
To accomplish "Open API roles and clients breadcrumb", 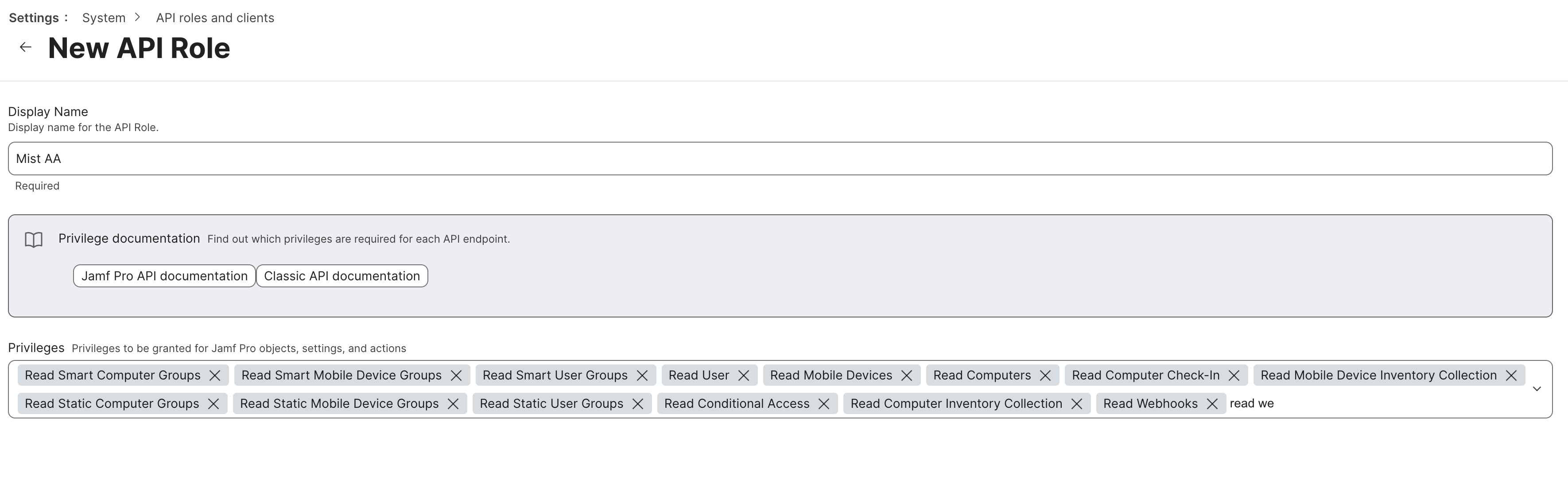I will [x=215, y=18].
